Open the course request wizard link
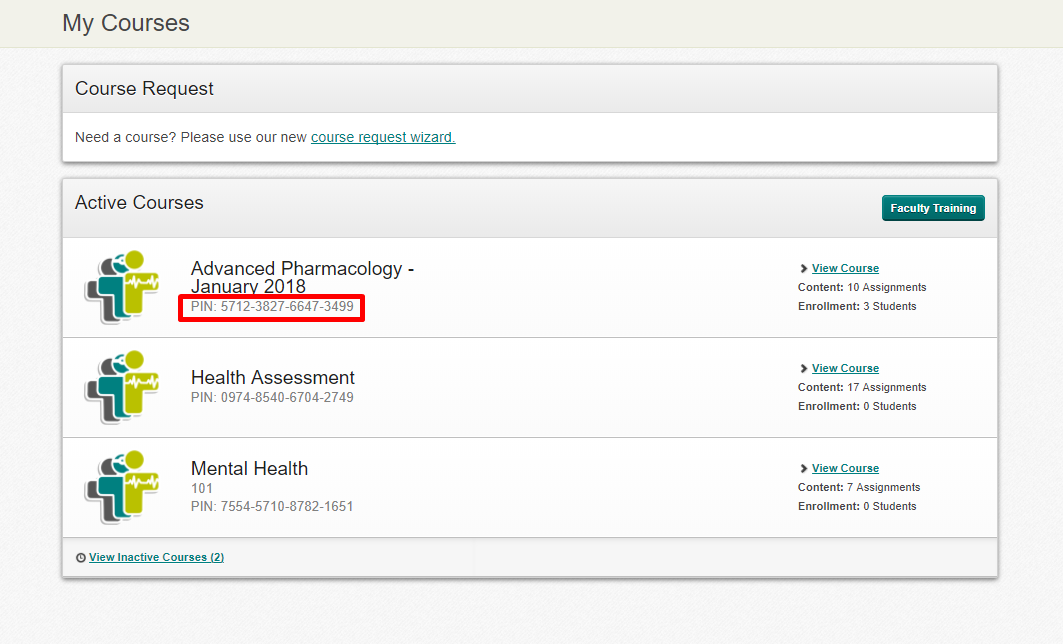 383,137
